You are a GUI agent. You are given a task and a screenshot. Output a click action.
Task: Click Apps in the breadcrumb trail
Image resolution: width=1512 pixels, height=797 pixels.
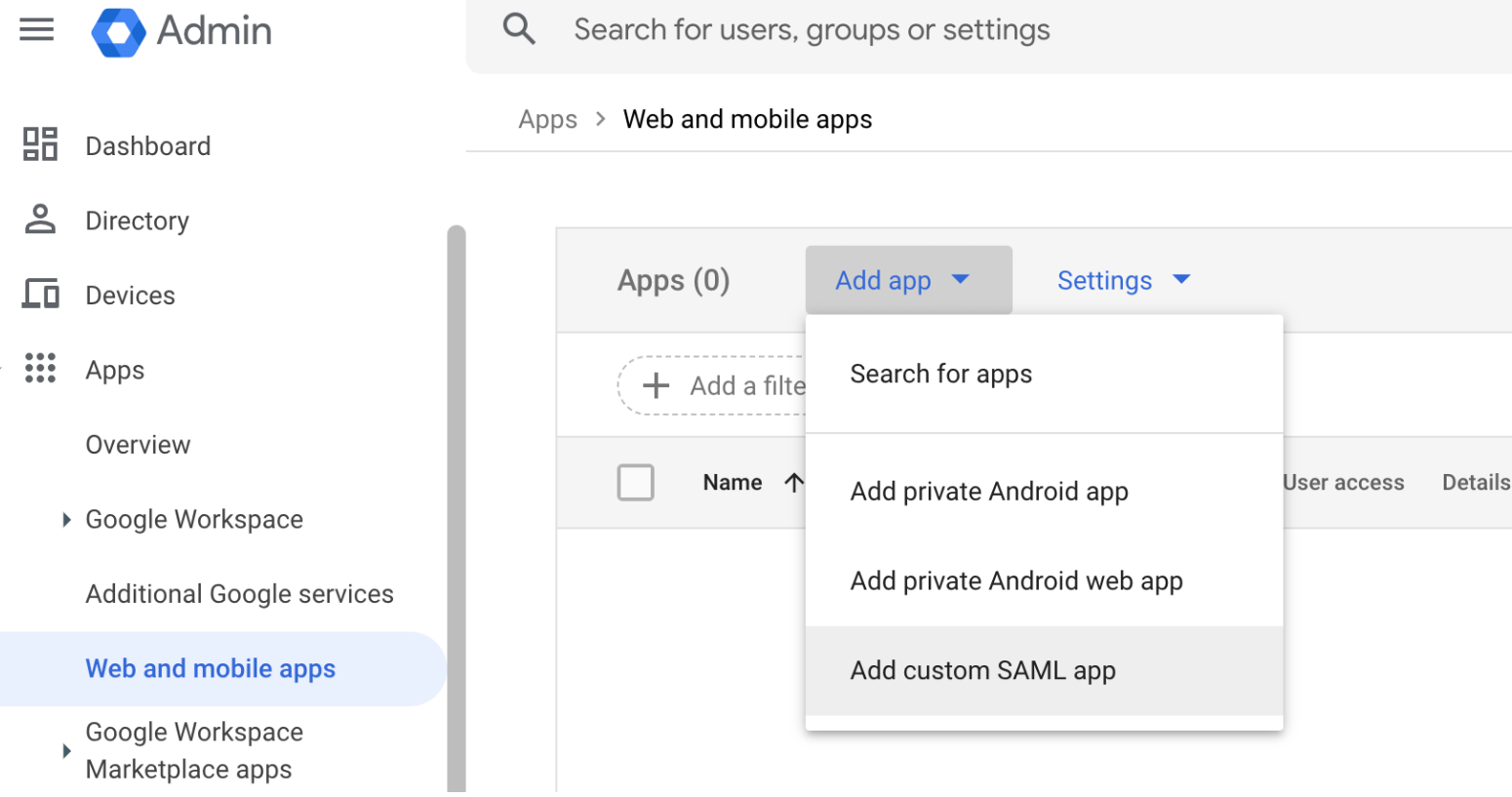pyautogui.click(x=547, y=118)
